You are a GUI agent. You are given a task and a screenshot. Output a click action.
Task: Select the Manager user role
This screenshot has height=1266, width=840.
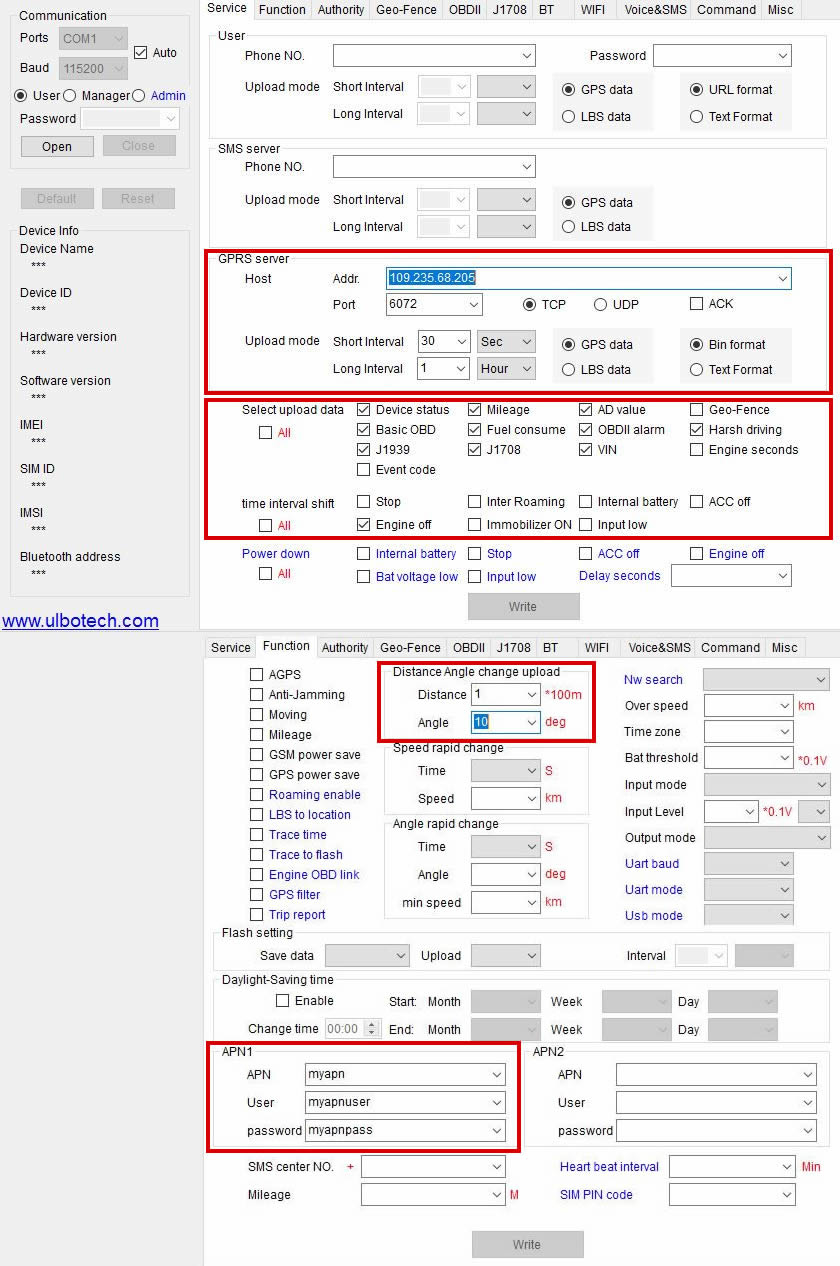70,96
